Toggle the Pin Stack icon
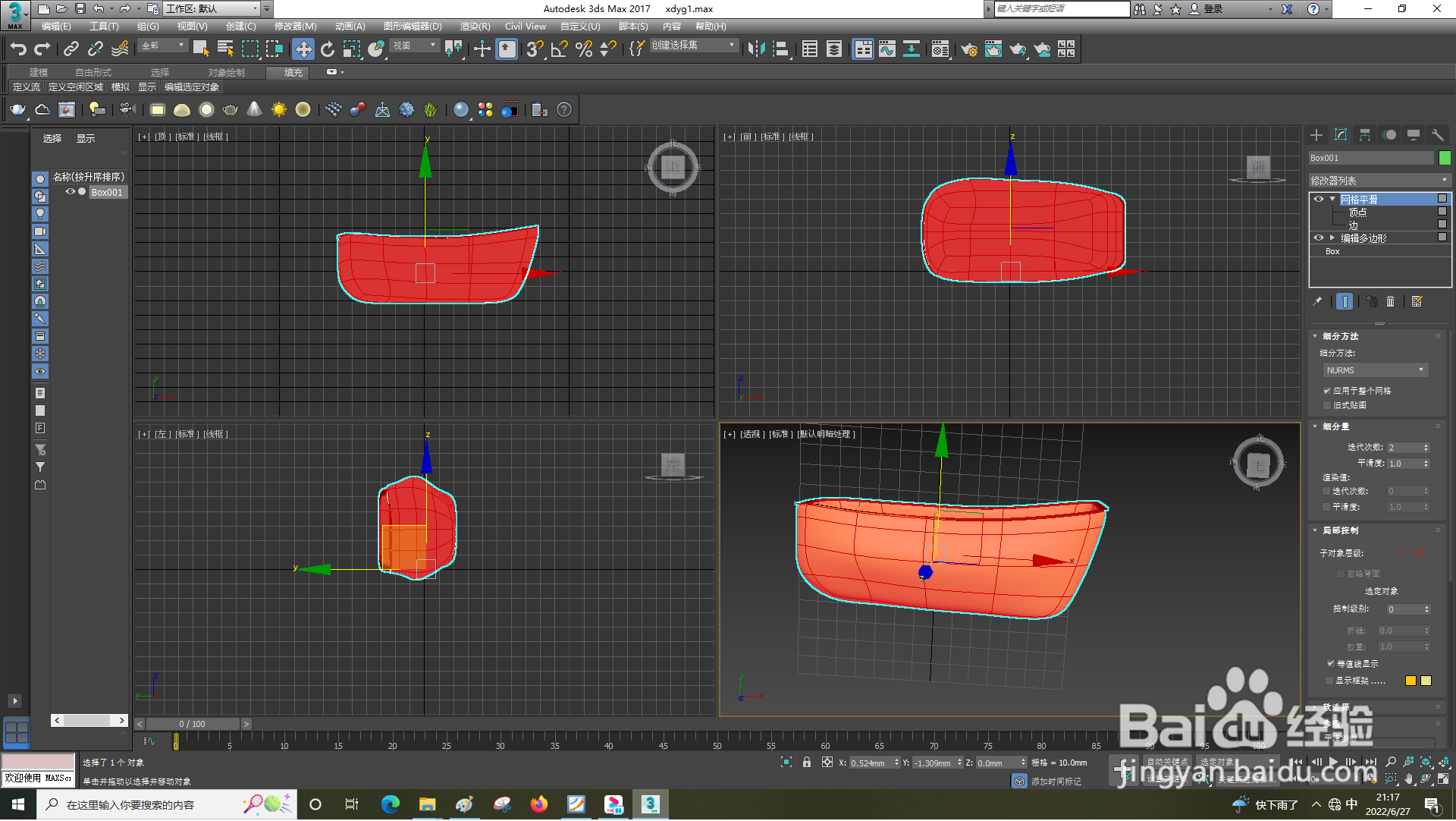The image size is (1456, 821). point(1318,302)
